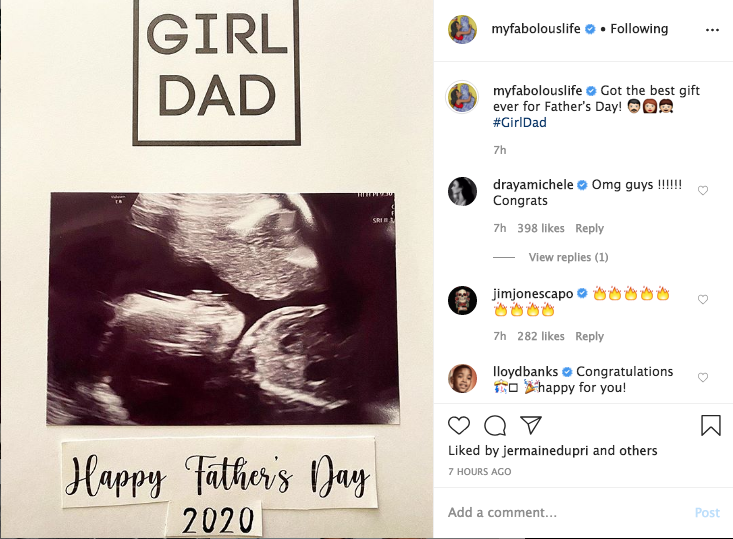Open jimjonescapo's profile avatar
The width and height of the screenshot is (733, 539).
tap(462, 299)
